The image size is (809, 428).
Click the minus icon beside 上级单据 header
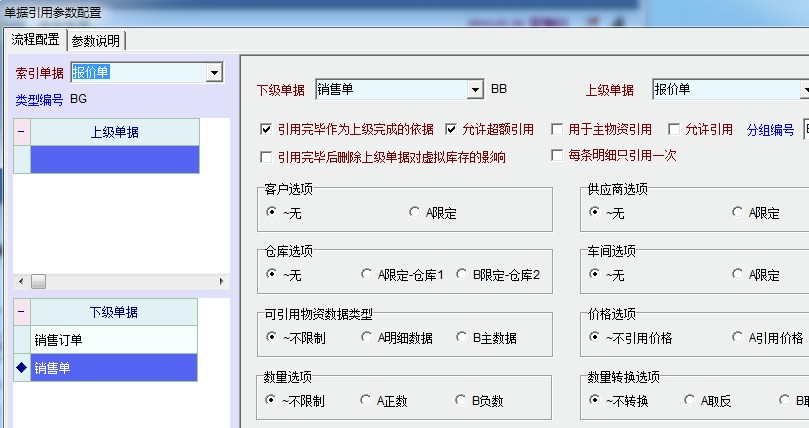point(21,133)
